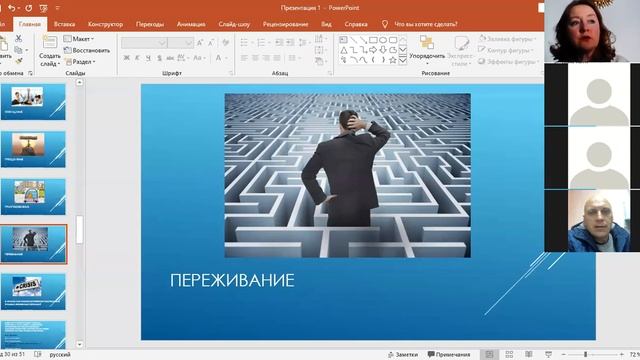640x360 pixels.
Task: Select the right arrow shape in gallery
Action: click(373, 50)
